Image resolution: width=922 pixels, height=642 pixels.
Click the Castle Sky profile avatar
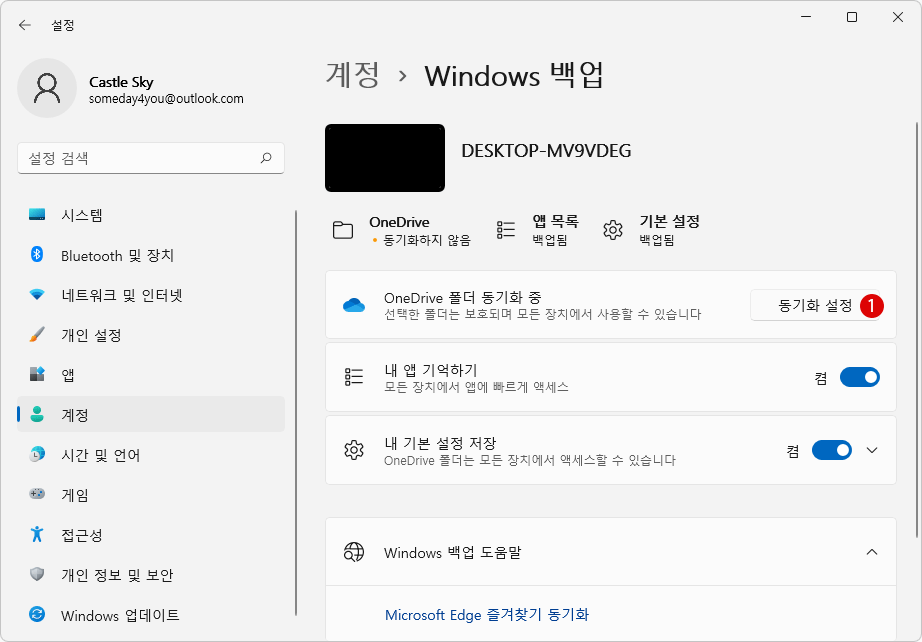tap(47, 88)
